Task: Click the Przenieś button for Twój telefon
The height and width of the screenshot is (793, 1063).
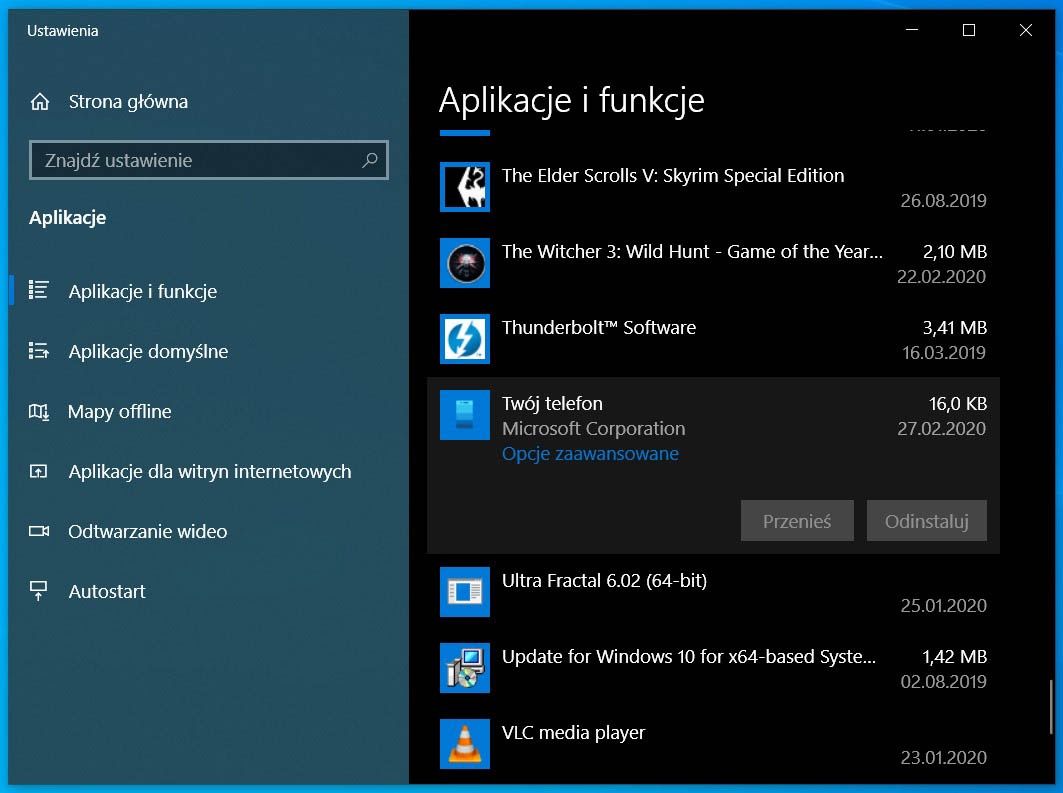Action: 797,521
